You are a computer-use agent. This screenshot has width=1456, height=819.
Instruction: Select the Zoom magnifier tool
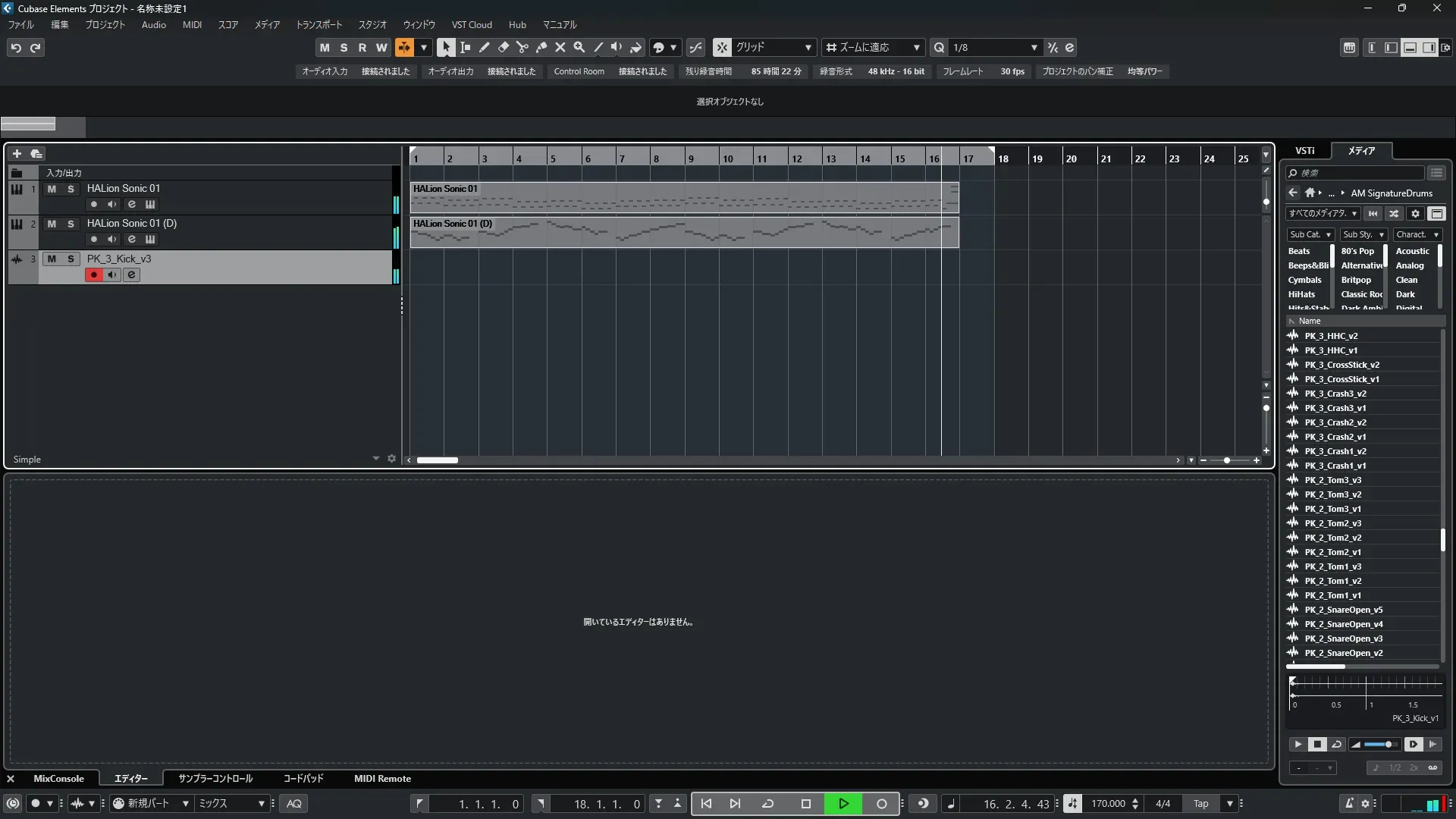pyautogui.click(x=579, y=47)
